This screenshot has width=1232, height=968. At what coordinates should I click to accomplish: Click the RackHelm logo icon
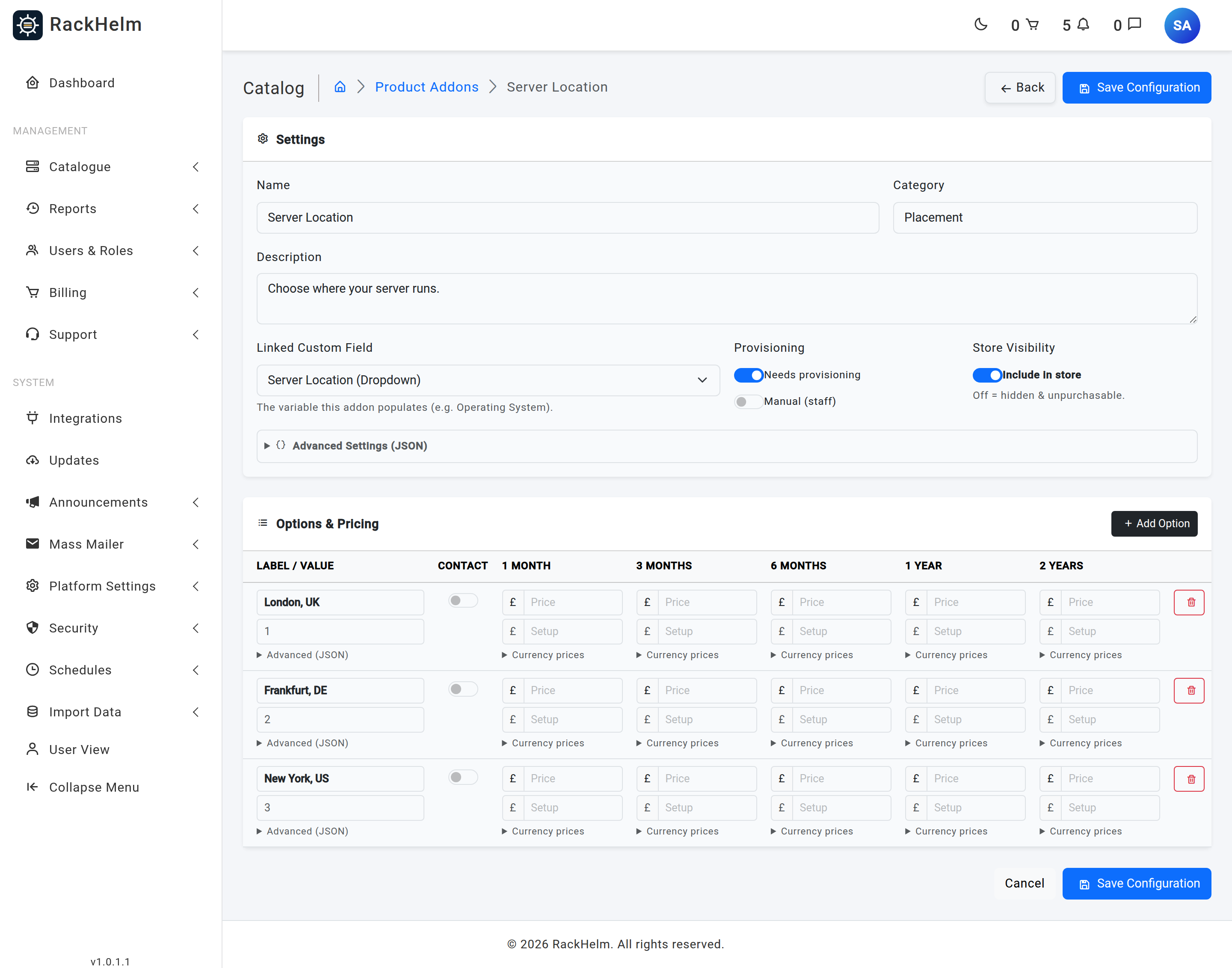pos(28,25)
